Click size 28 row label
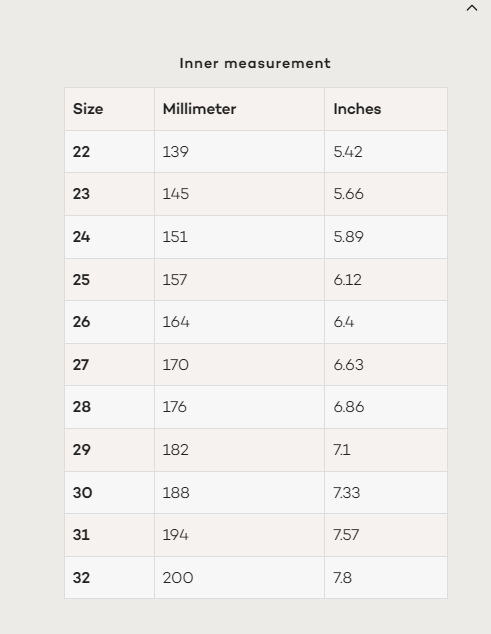The image size is (491, 634). coord(82,407)
